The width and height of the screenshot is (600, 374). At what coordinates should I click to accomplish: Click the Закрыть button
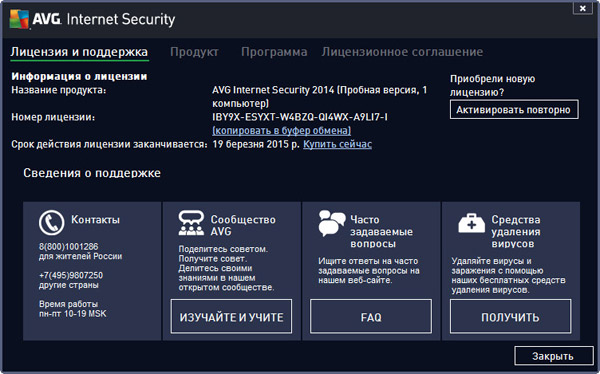(553, 356)
